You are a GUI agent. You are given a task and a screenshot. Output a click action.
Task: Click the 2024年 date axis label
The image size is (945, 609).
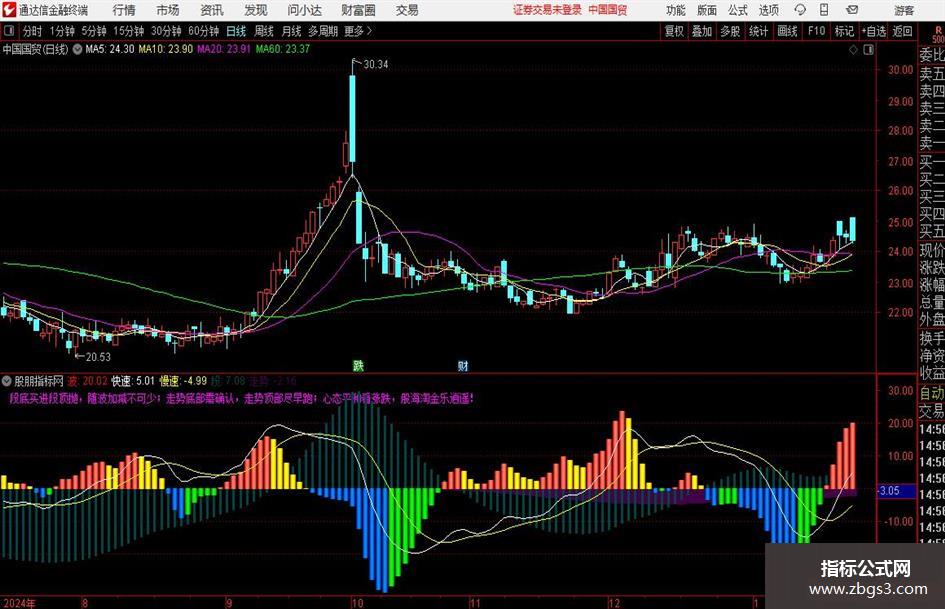[19, 603]
